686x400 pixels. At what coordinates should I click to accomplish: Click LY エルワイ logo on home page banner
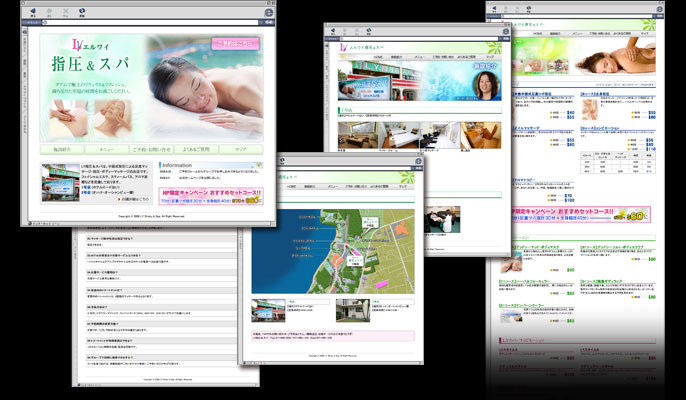click(x=91, y=45)
